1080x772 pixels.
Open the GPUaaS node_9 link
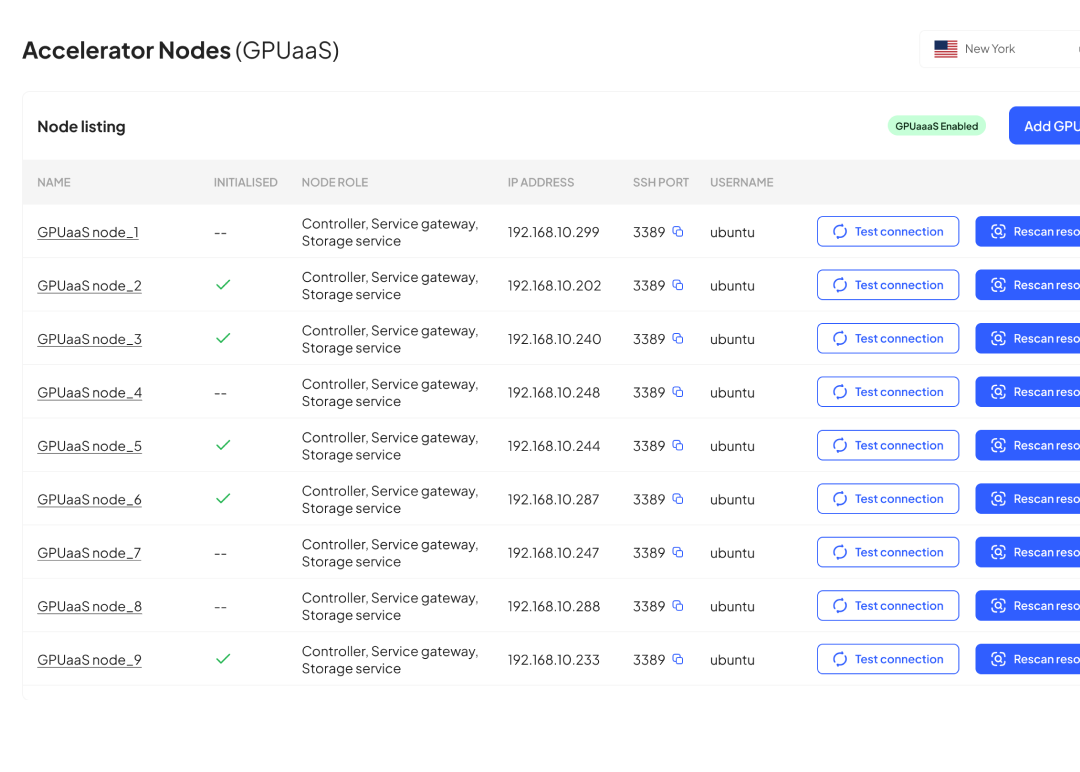click(x=89, y=660)
